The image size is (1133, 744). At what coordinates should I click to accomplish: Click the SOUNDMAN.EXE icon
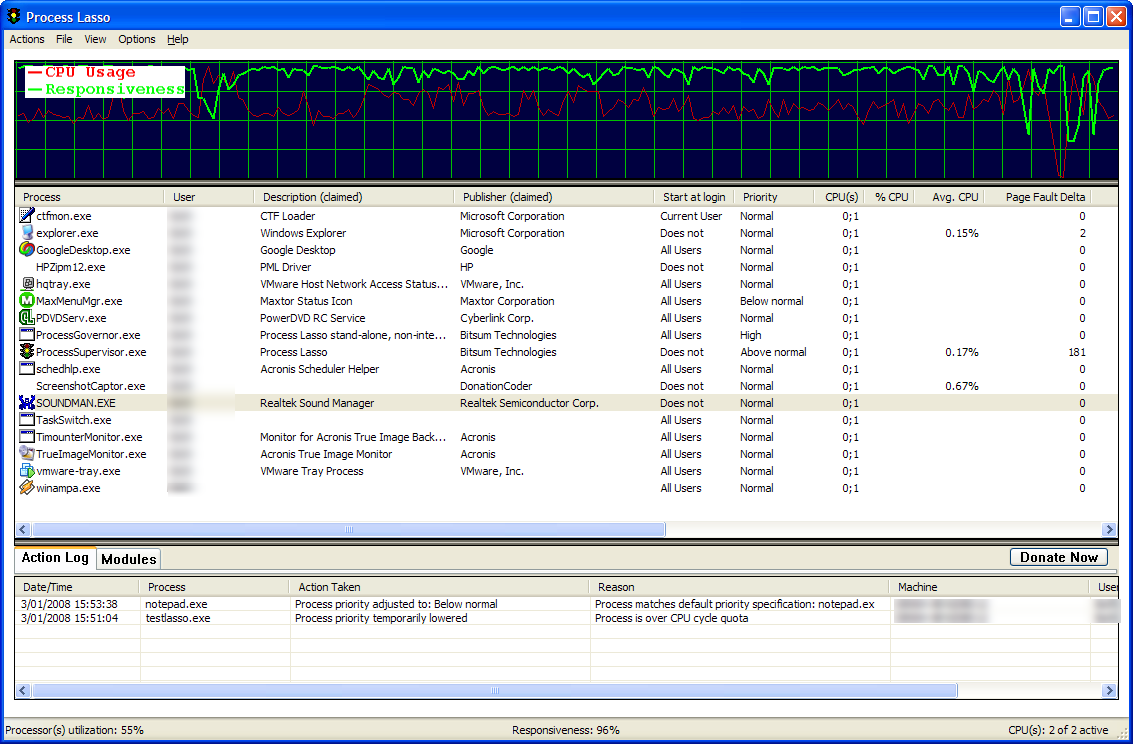27,402
